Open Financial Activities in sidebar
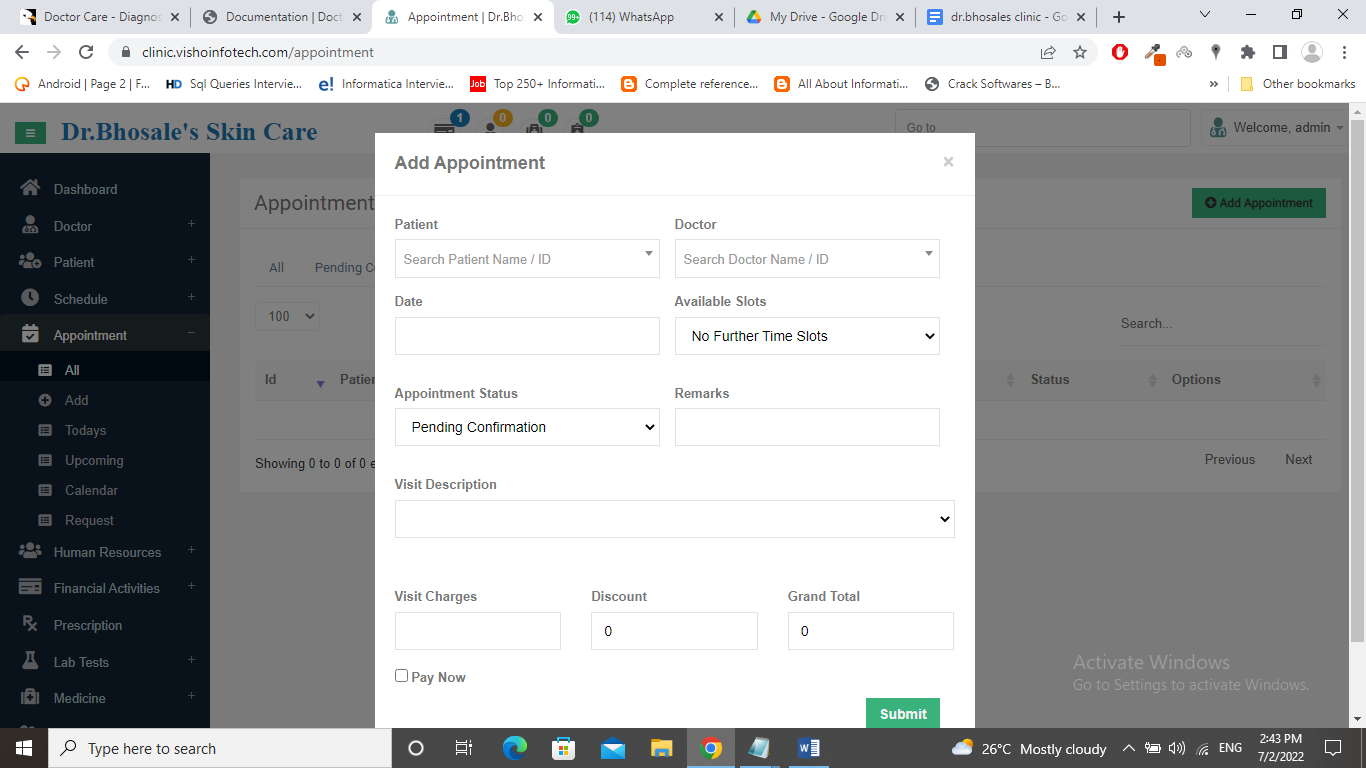The width and height of the screenshot is (1366, 768). [x=106, y=588]
